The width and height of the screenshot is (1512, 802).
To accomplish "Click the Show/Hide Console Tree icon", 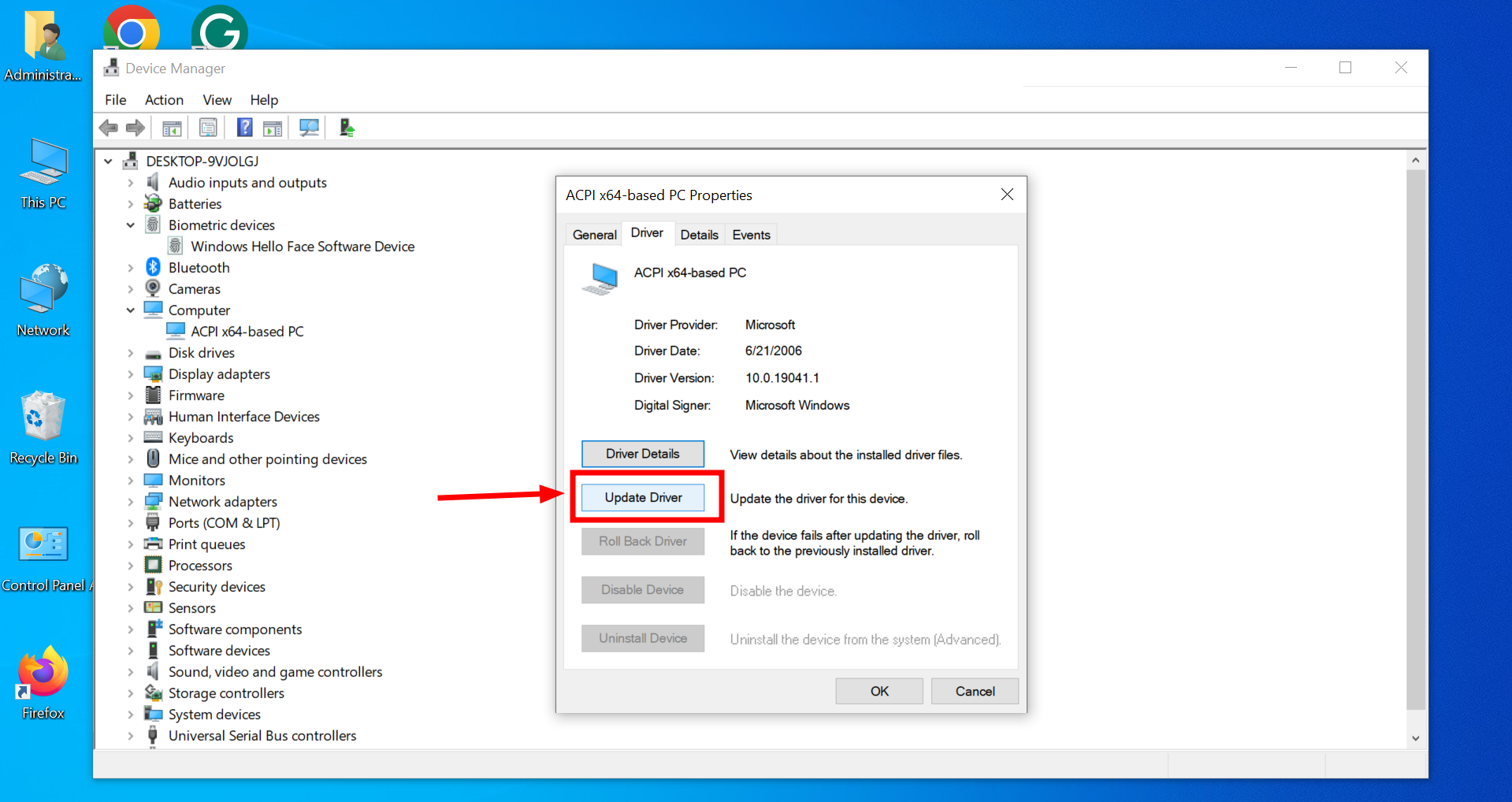I will [x=171, y=127].
